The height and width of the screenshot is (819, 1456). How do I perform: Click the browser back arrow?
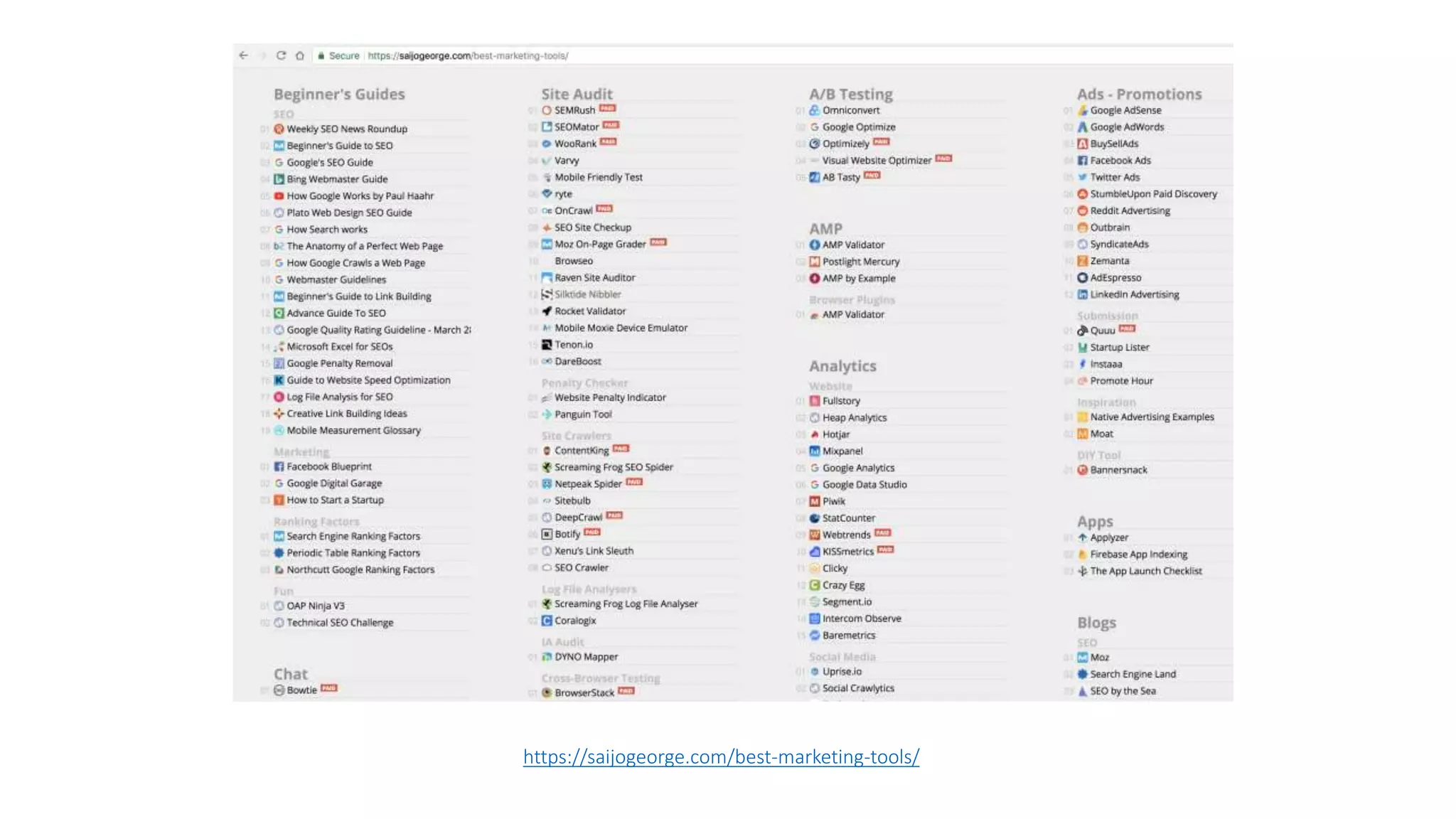[243, 55]
